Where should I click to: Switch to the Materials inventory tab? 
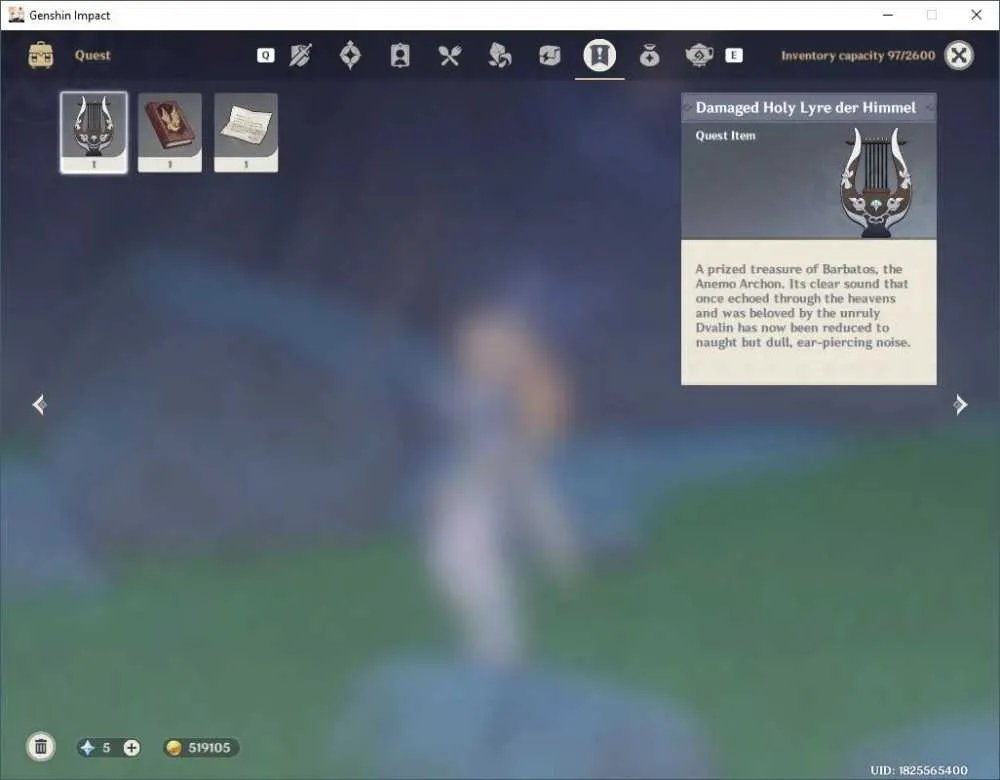click(499, 55)
